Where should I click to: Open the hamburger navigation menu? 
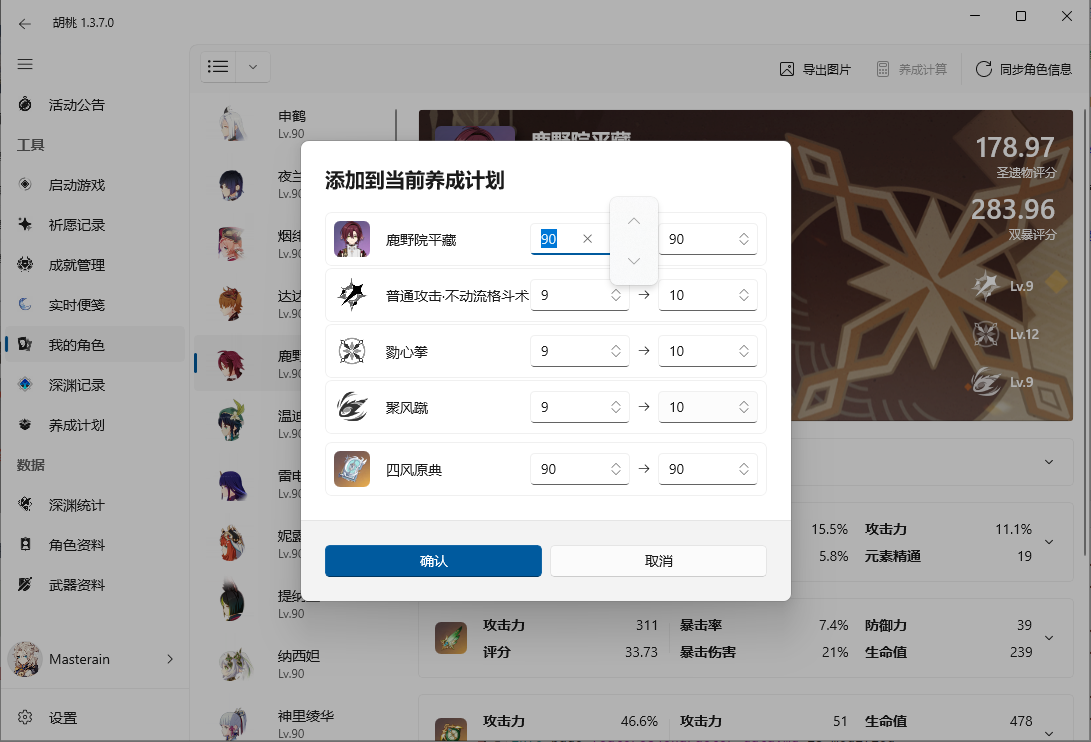25,64
